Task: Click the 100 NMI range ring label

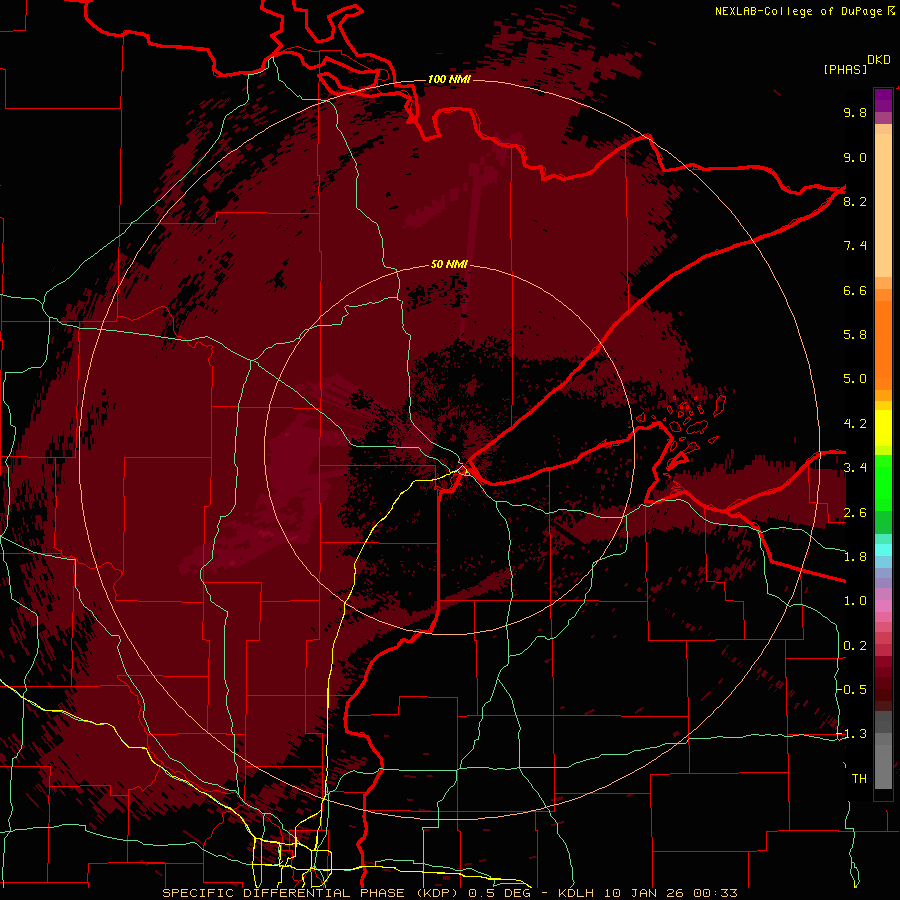Action: [449, 79]
